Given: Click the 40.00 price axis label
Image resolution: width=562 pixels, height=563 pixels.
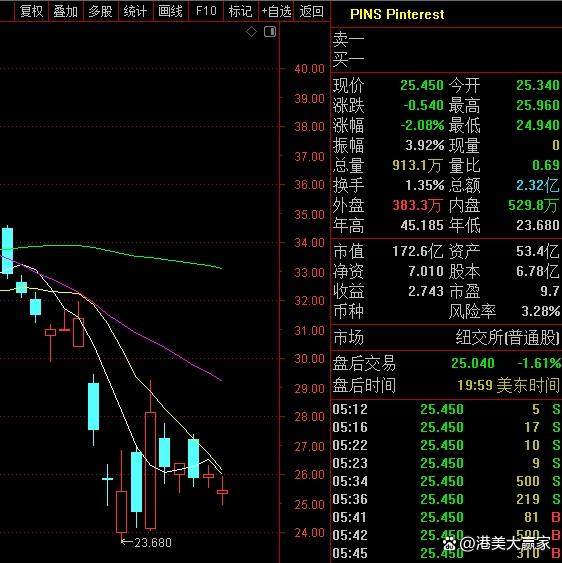Looking at the screenshot, I should (309, 69).
